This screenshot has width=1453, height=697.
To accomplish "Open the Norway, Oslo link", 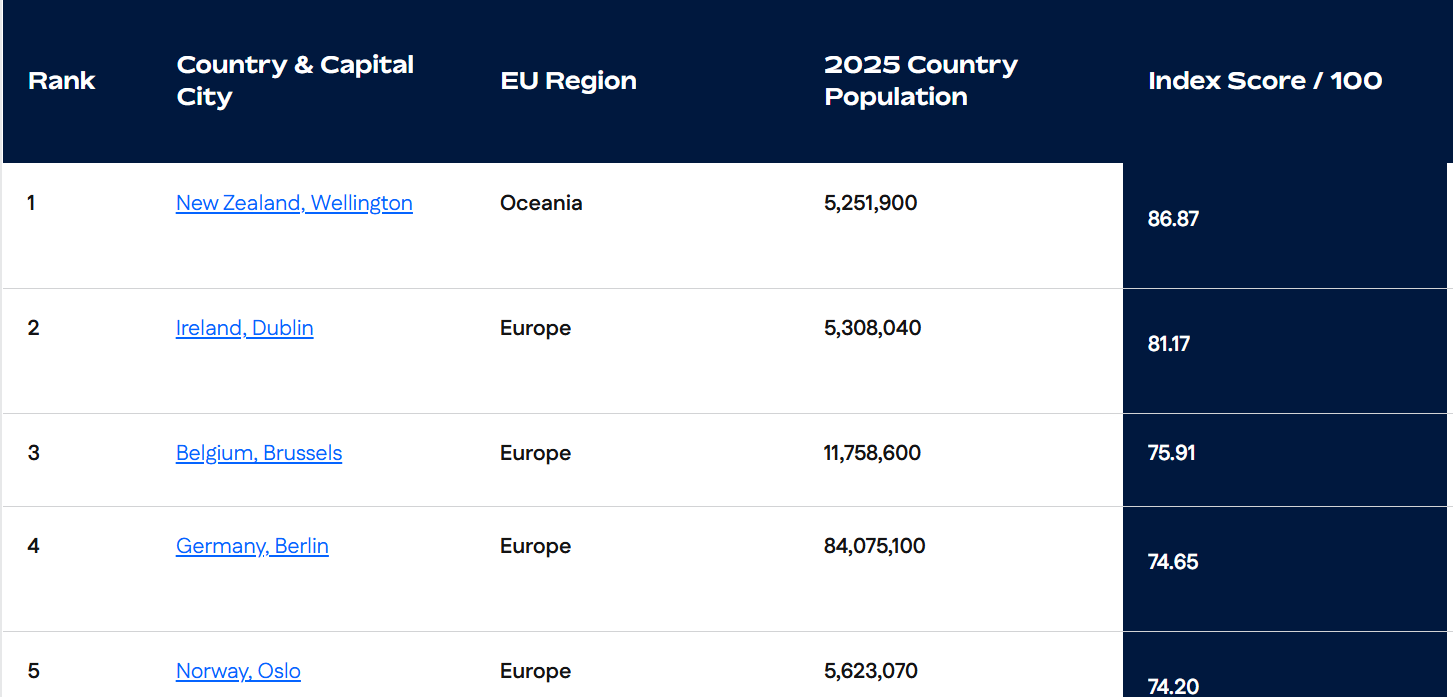I will click(238, 671).
